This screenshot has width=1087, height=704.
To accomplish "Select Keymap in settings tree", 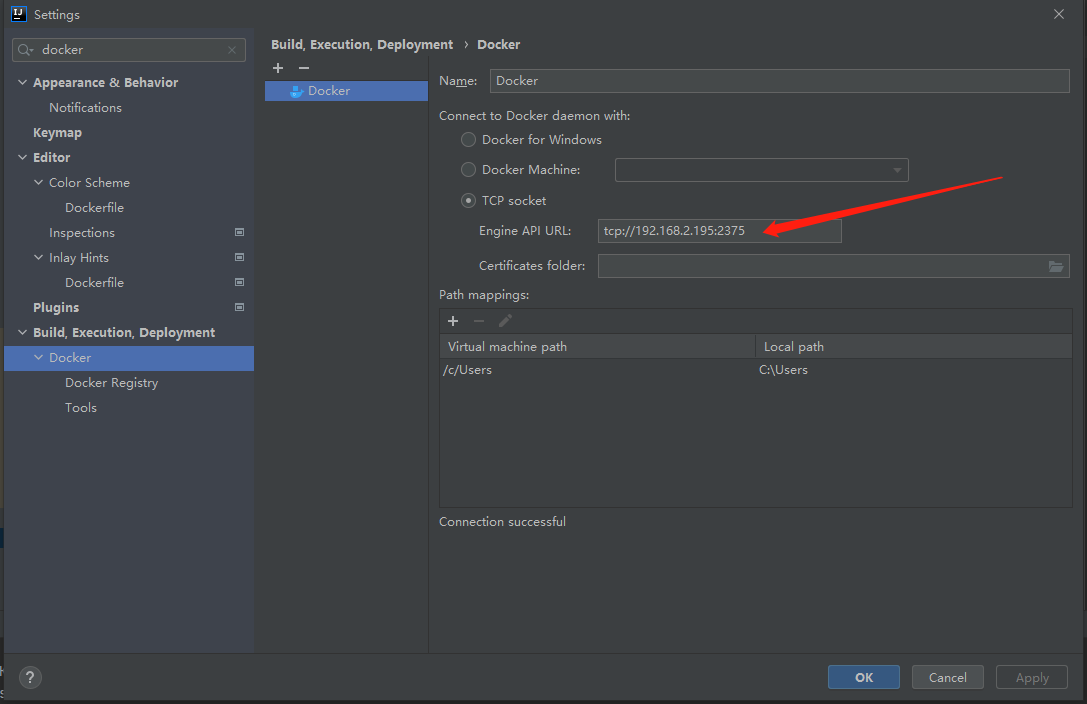I will pos(57,133).
